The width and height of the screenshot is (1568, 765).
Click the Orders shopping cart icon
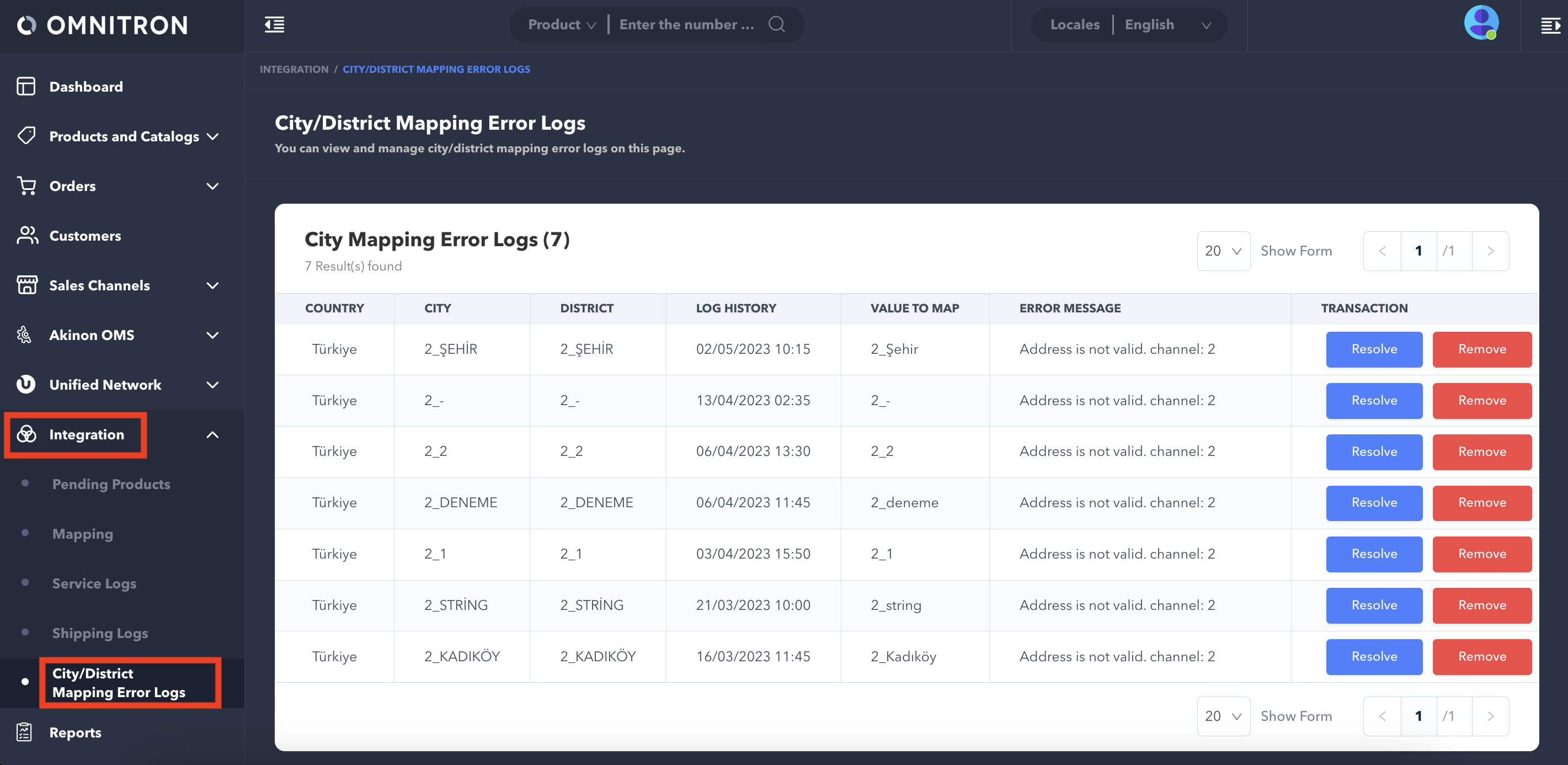tap(25, 186)
